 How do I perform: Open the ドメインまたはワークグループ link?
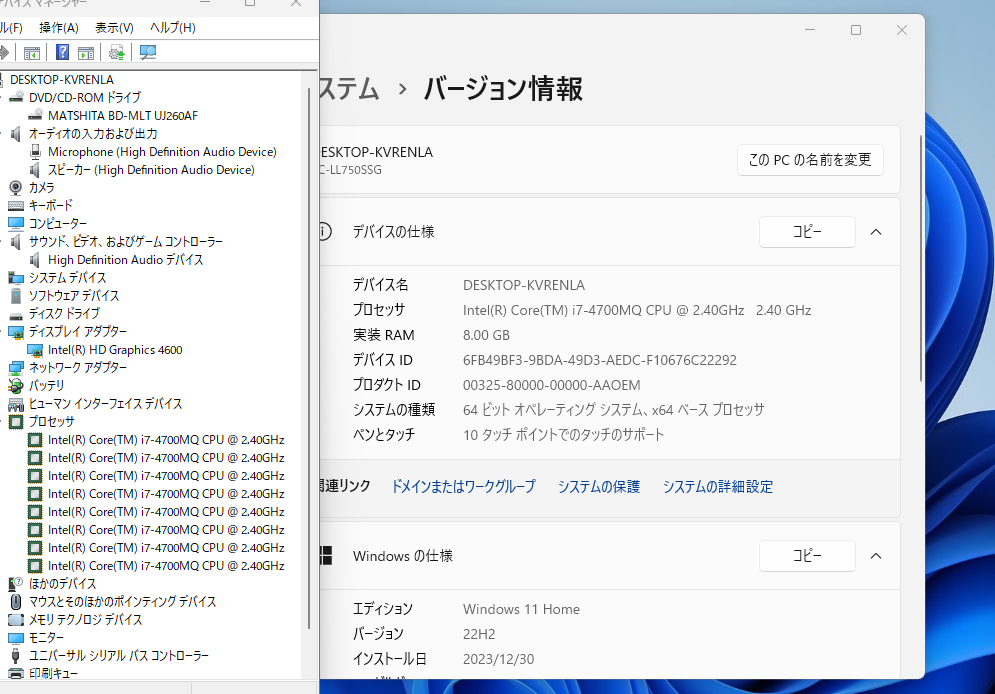pyautogui.click(x=463, y=487)
